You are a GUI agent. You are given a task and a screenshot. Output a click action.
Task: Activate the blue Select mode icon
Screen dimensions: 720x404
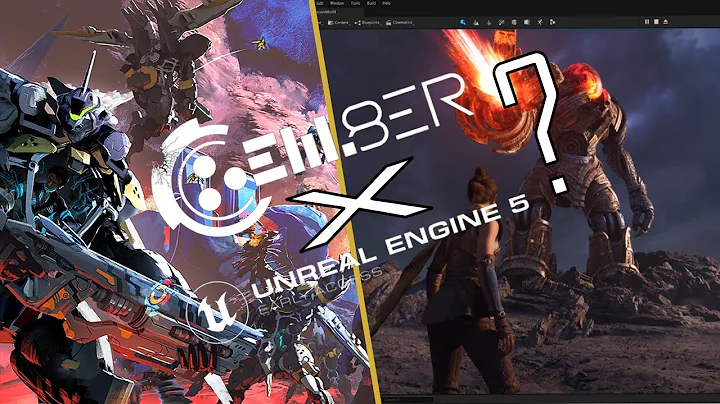point(463,22)
